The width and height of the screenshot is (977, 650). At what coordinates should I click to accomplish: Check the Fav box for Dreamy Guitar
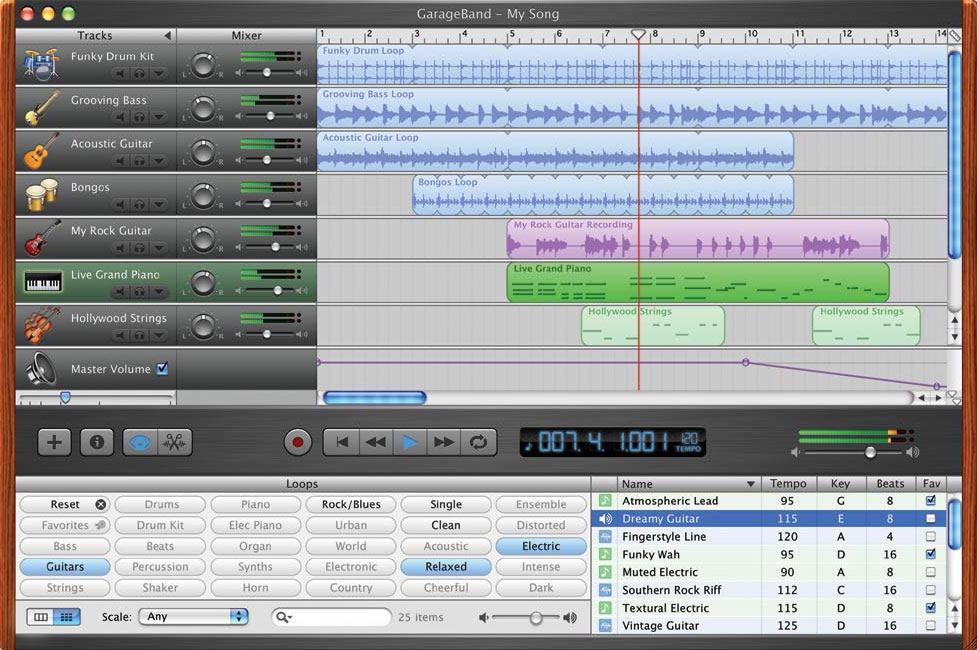coord(931,518)
